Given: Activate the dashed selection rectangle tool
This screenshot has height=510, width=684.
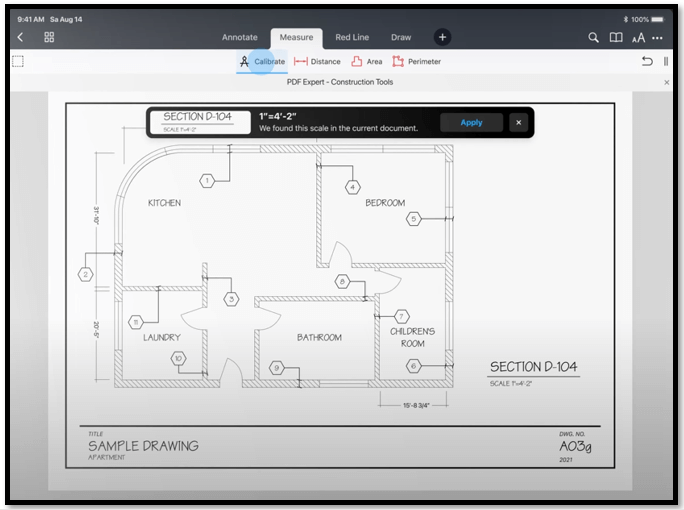Looking at the screenshot, I should click(18, 62).
